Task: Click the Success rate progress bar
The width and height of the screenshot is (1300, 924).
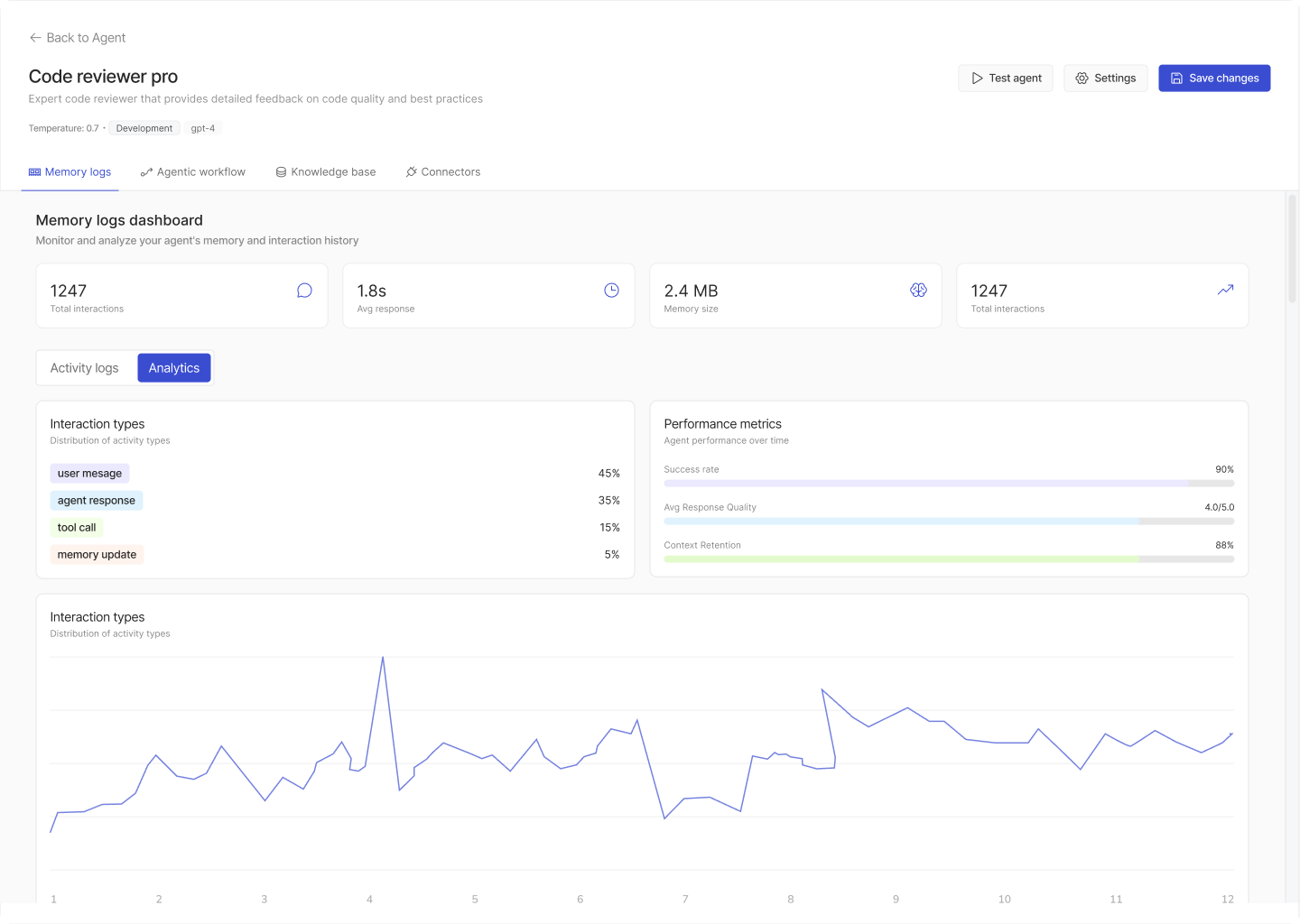Action: point(949,484)
